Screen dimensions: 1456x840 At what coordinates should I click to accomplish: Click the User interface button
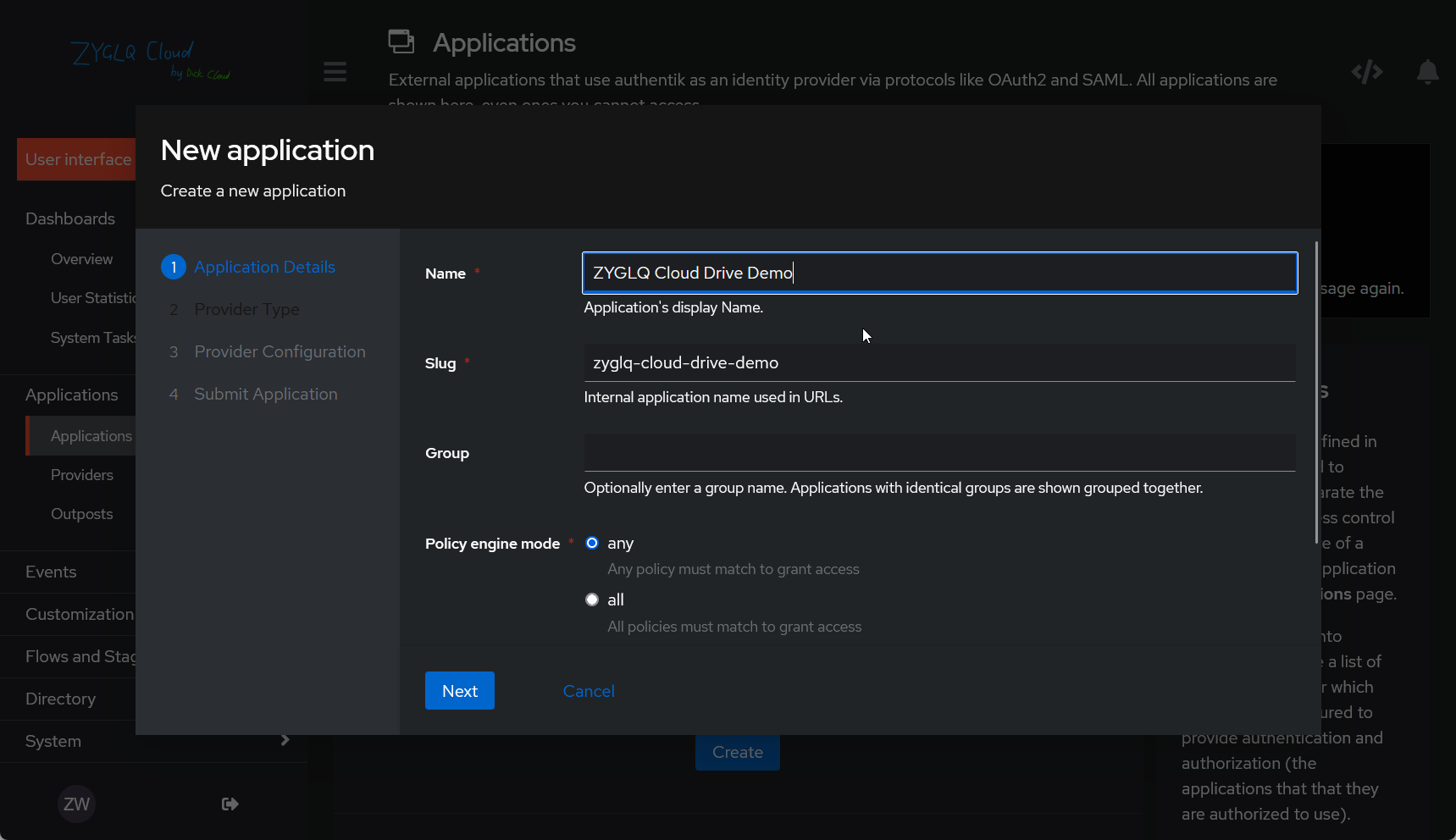[76, 159]
